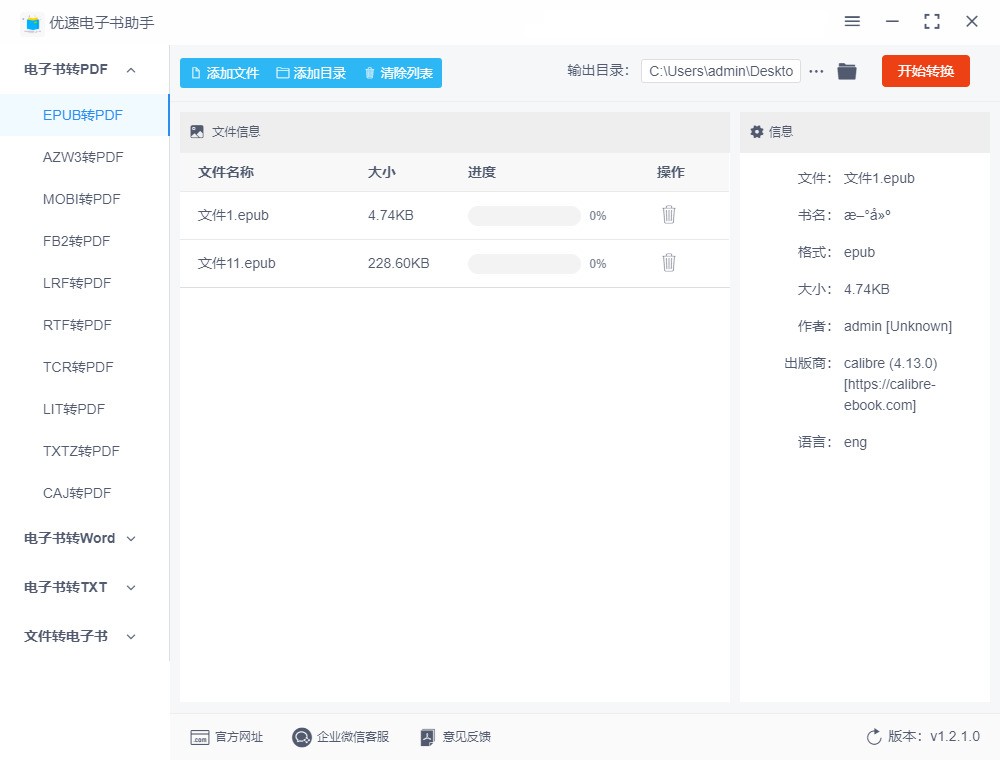Click 清除列表 to clear list
The image size is (1000, 760).
(398, 73)
